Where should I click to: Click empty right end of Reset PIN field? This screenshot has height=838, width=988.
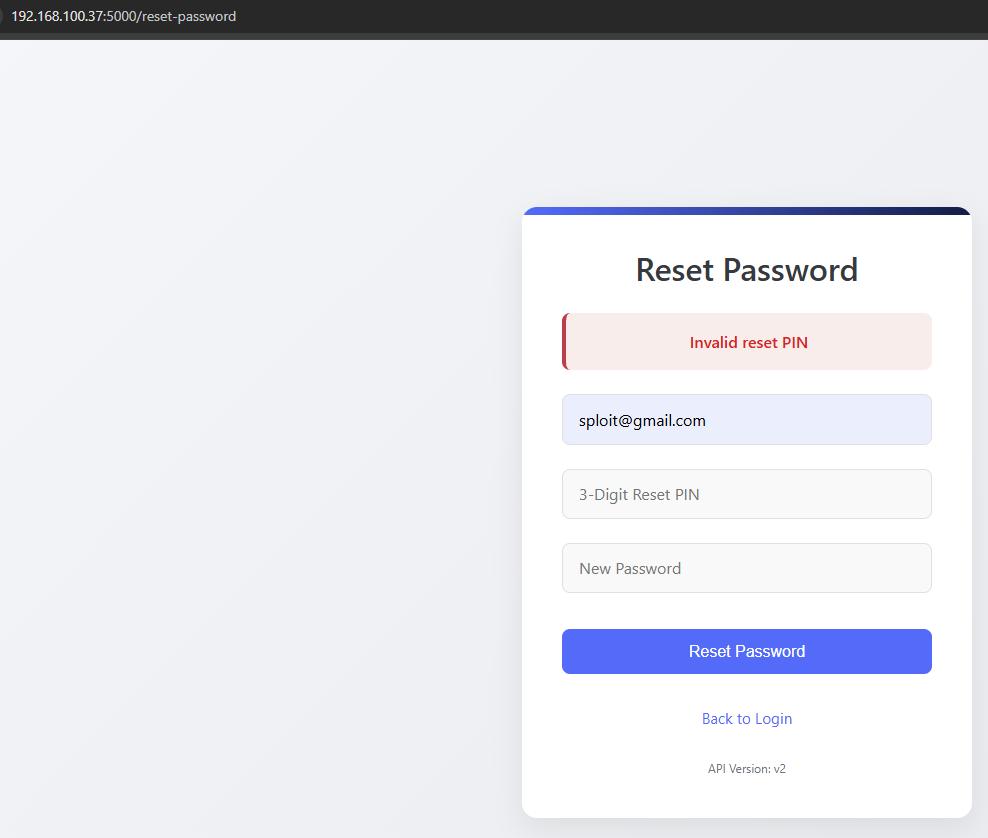tap(880, 494)
